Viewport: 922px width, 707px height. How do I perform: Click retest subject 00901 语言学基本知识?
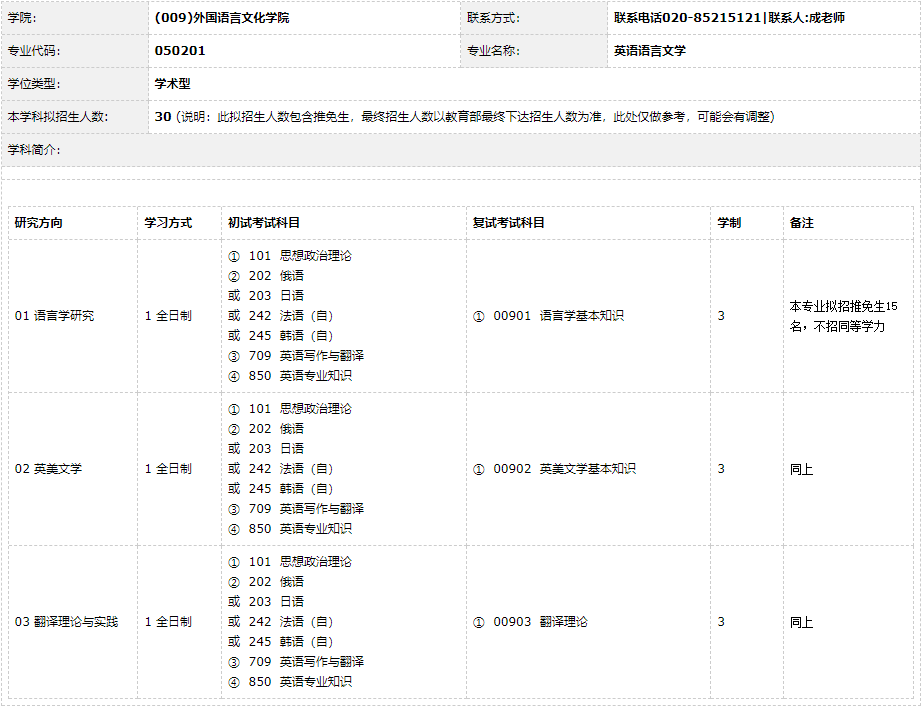[x=558, y=316]
